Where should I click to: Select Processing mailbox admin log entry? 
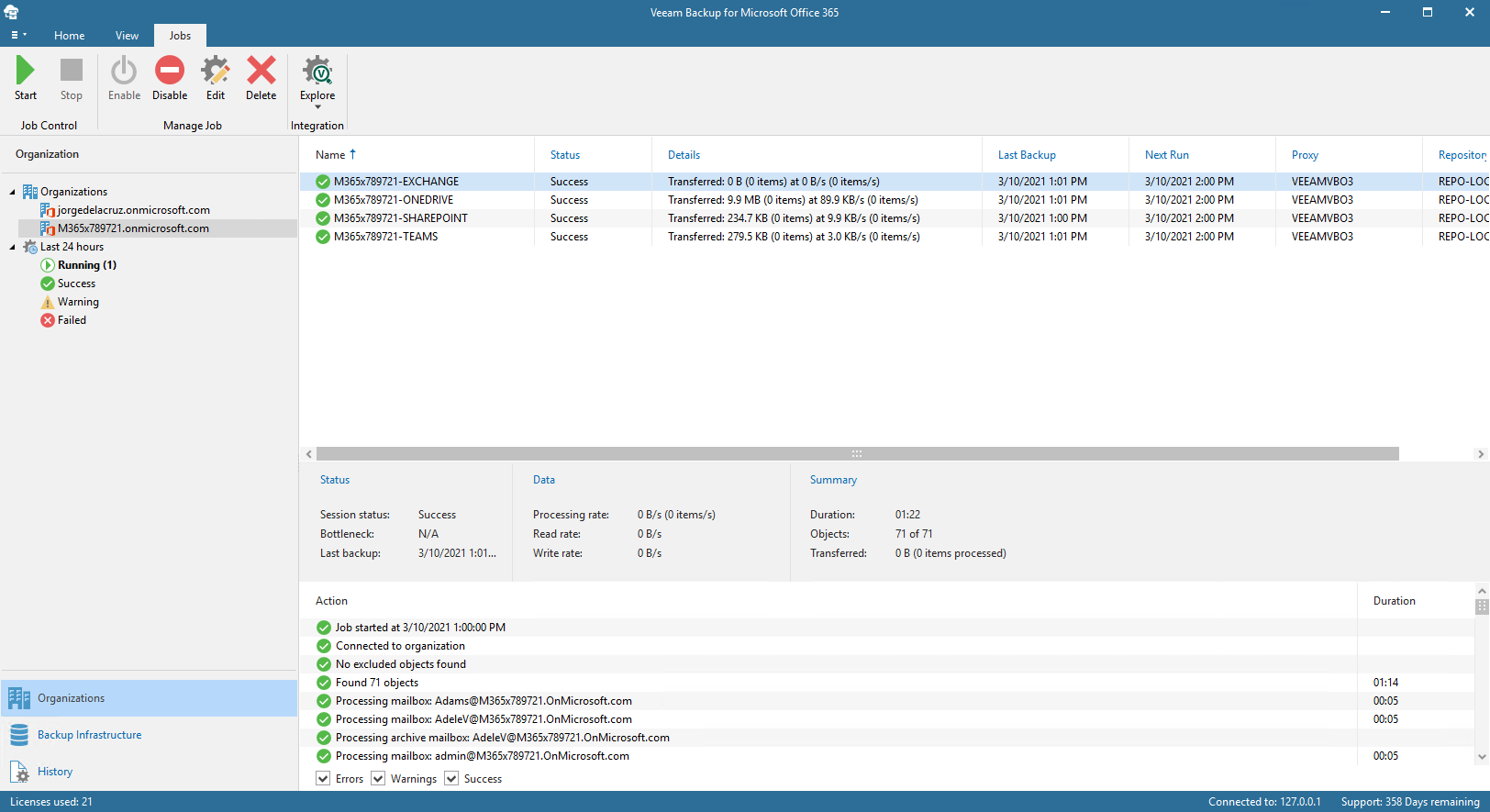tap(886, 756)
